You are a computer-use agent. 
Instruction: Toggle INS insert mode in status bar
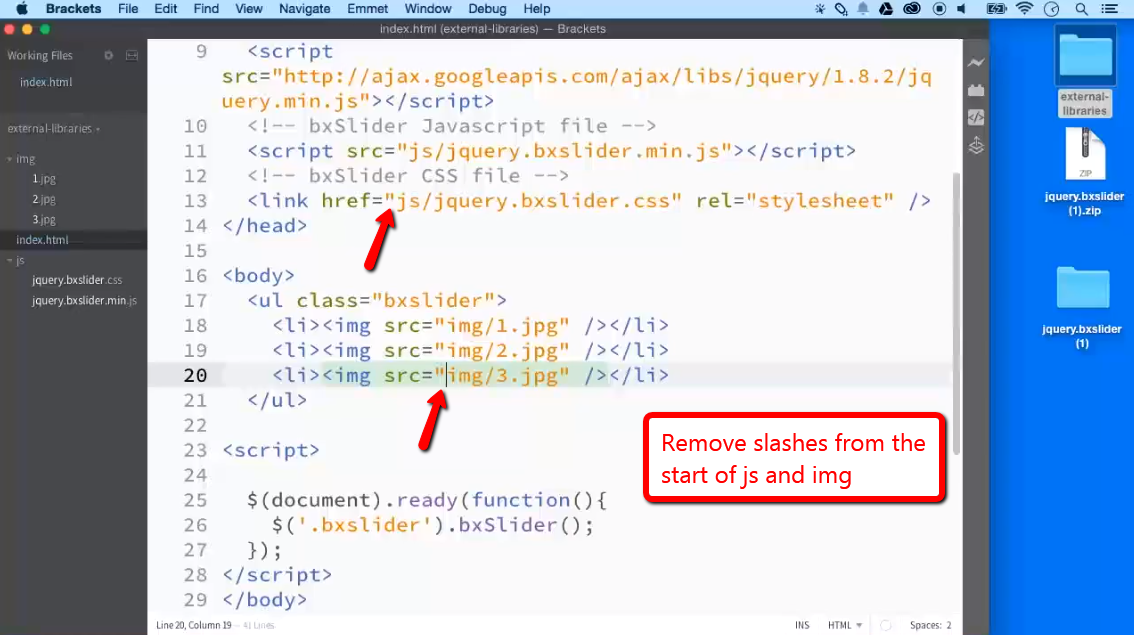pyautogui.click(x=802, y=625)
